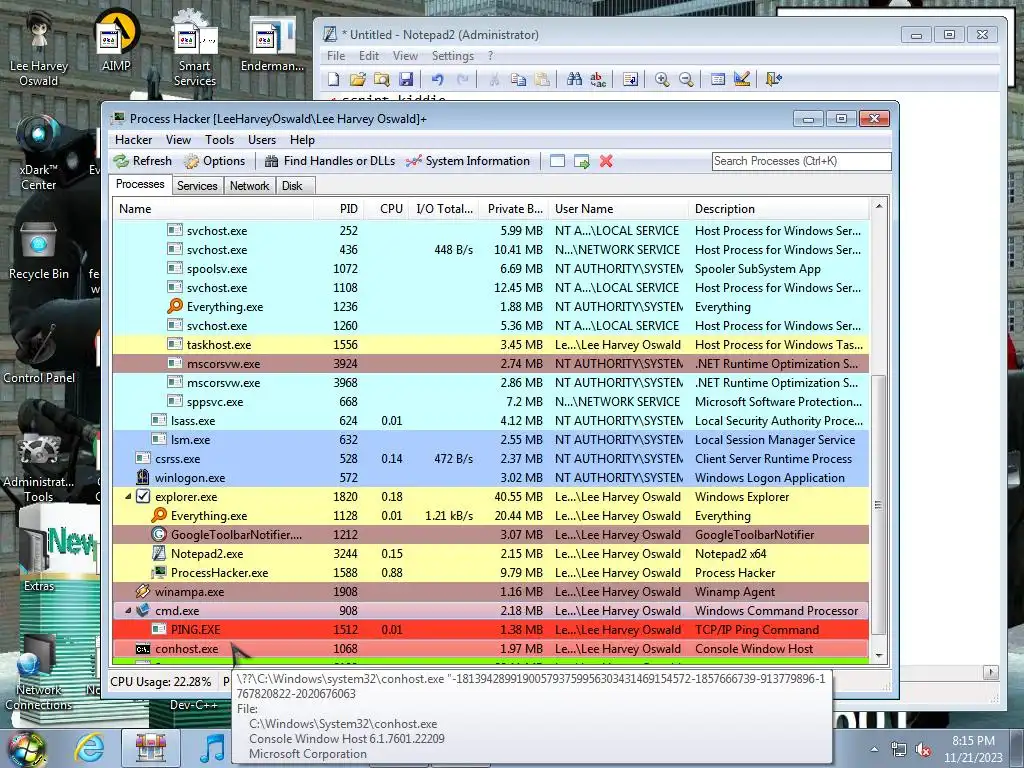Open the Hacker menu

coord(133,140)
